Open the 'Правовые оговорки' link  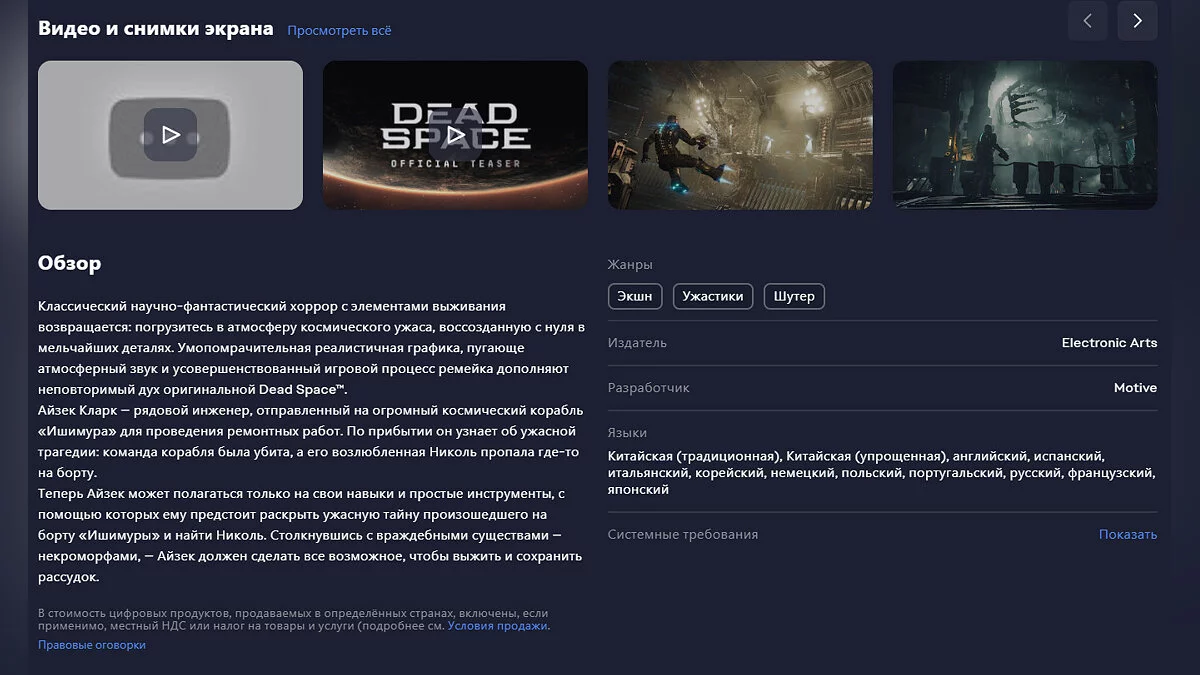(x=92, y=645)
